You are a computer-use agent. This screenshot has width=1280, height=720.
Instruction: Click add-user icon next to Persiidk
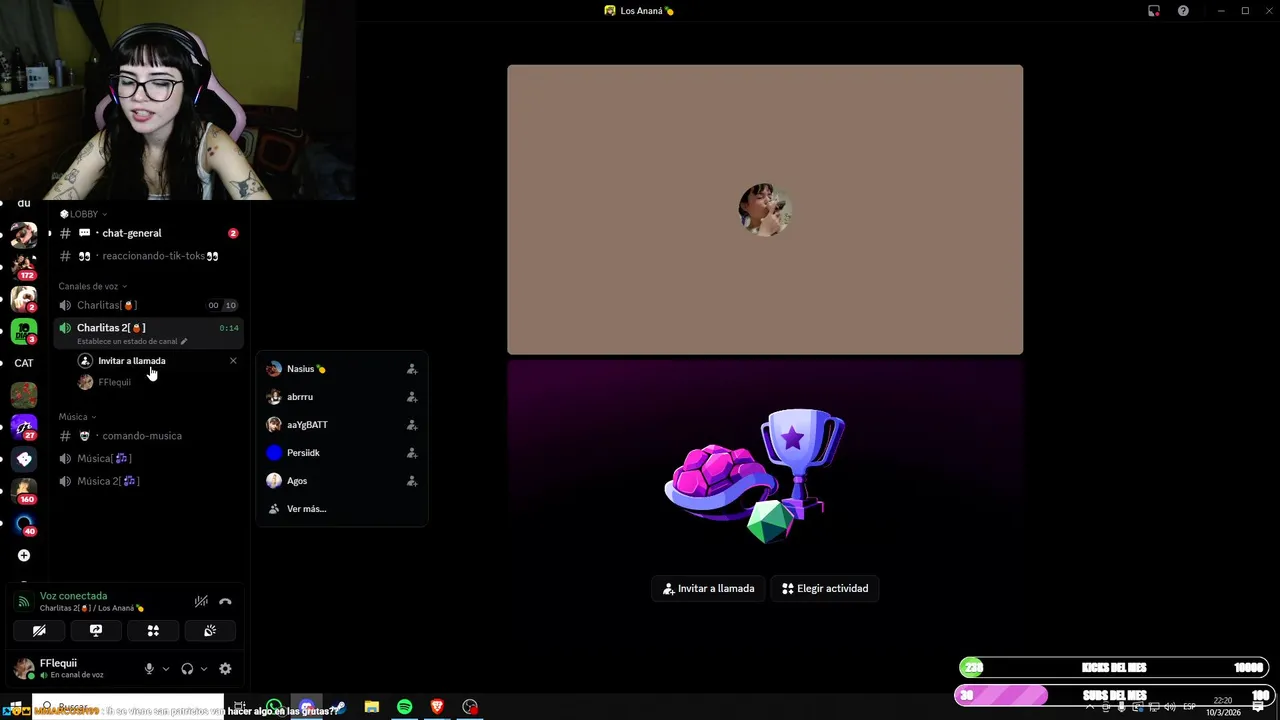coord(411,453)
